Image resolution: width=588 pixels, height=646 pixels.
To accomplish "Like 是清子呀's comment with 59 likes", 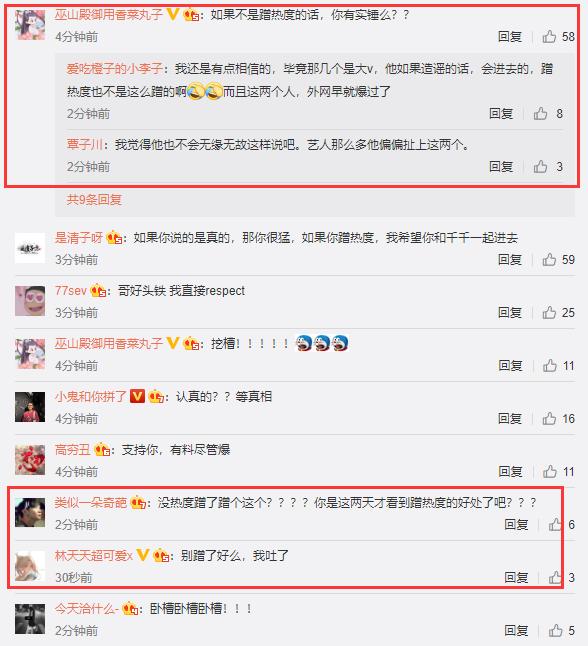I will [x=549, y=260].
